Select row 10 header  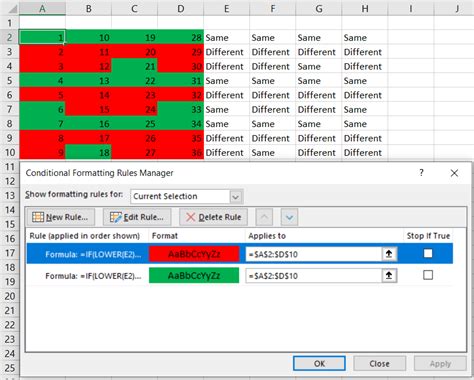point(9,152)
